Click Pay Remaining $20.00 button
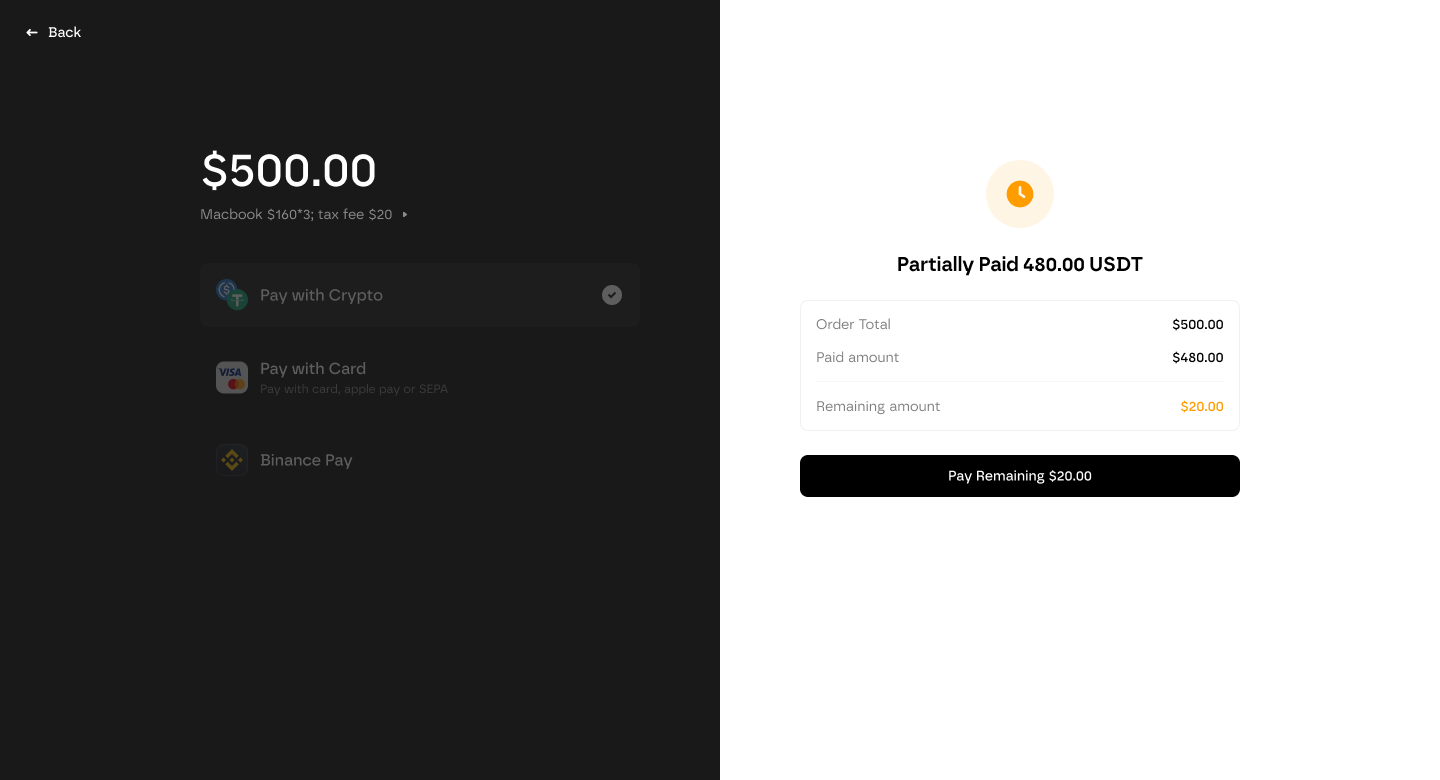The image size is (1440, 780). (x=1020, y=476)
